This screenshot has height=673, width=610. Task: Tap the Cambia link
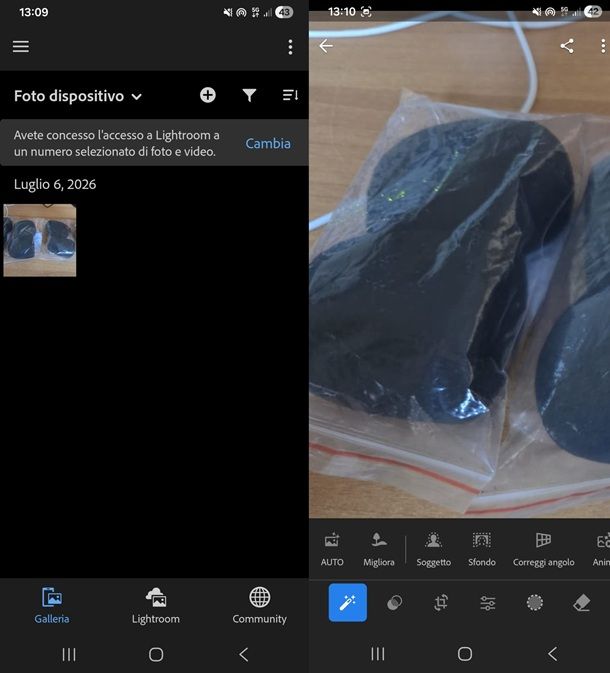click(x=268, y=143)
